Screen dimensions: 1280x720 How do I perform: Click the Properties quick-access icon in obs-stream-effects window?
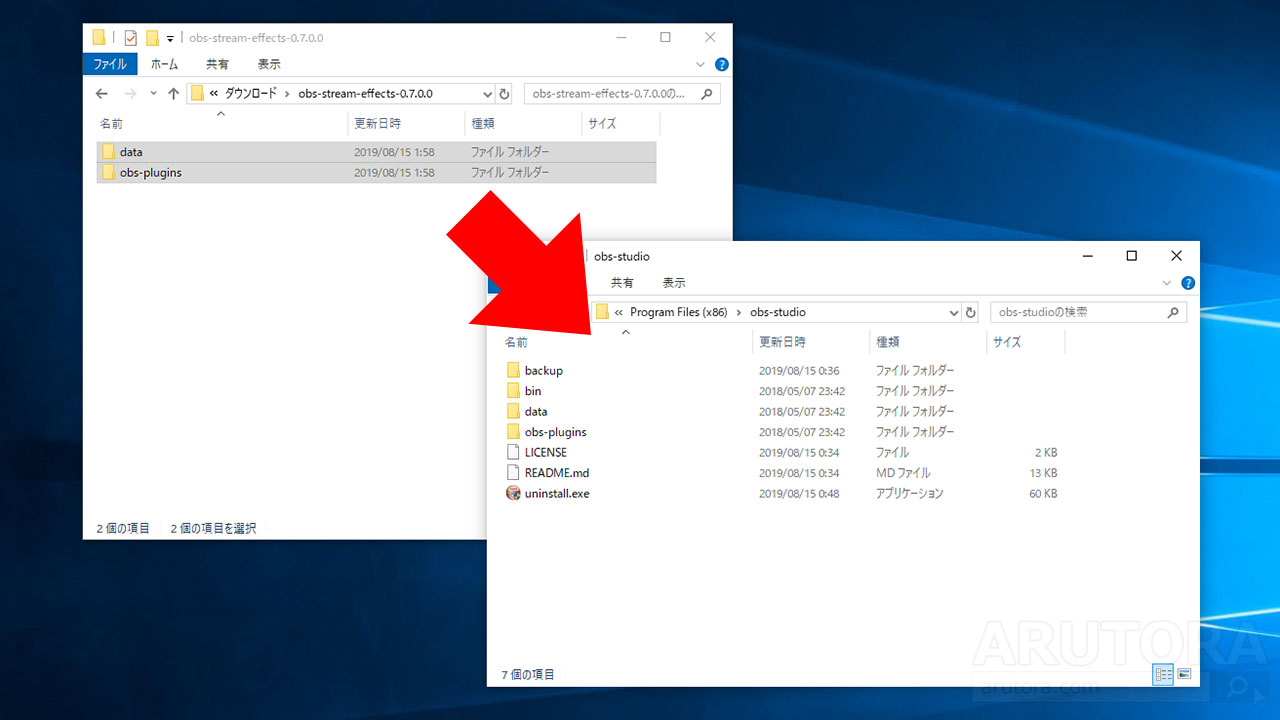(x=130, y=38)
